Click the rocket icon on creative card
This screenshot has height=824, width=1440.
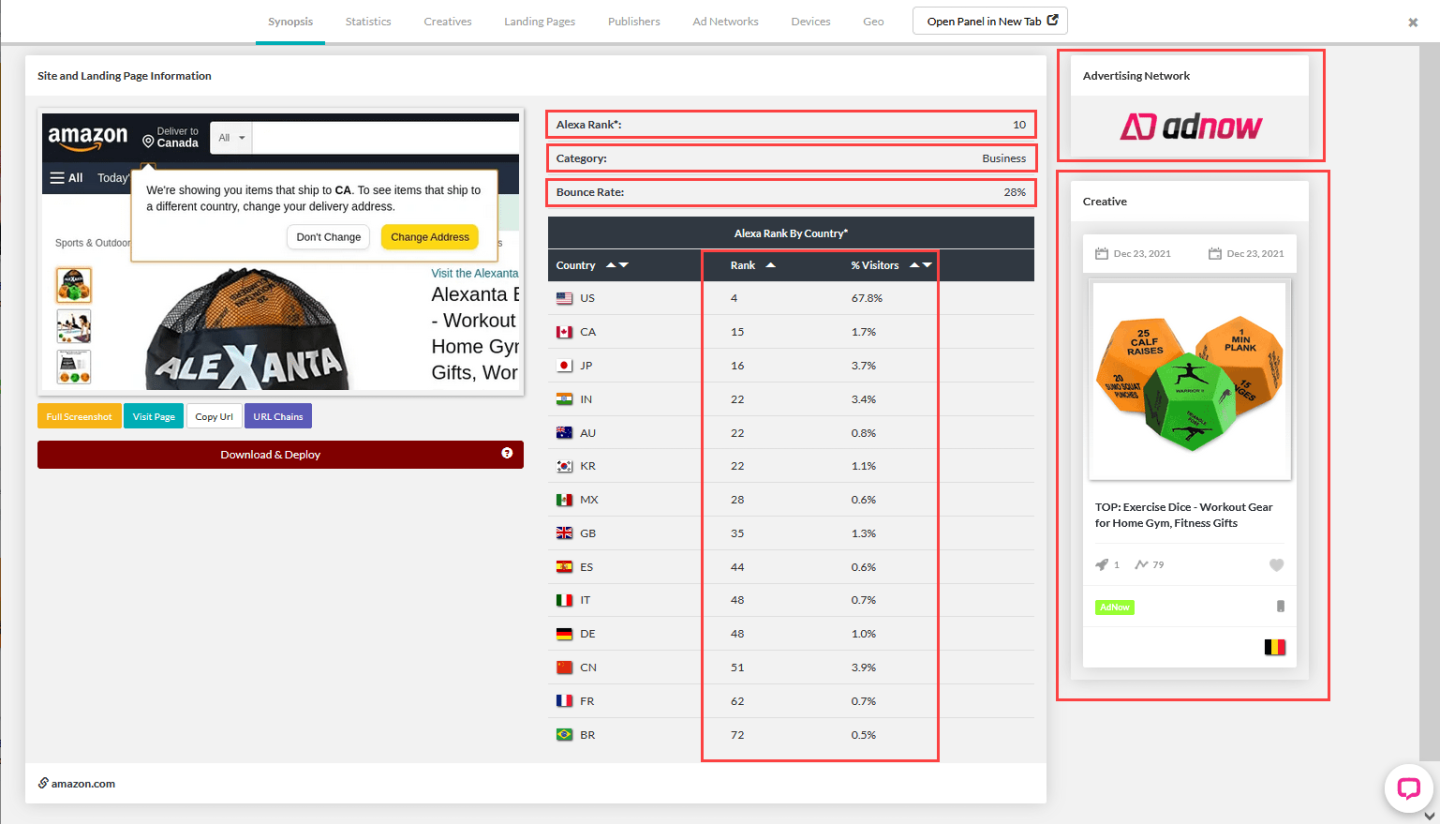pos(1102,565)
